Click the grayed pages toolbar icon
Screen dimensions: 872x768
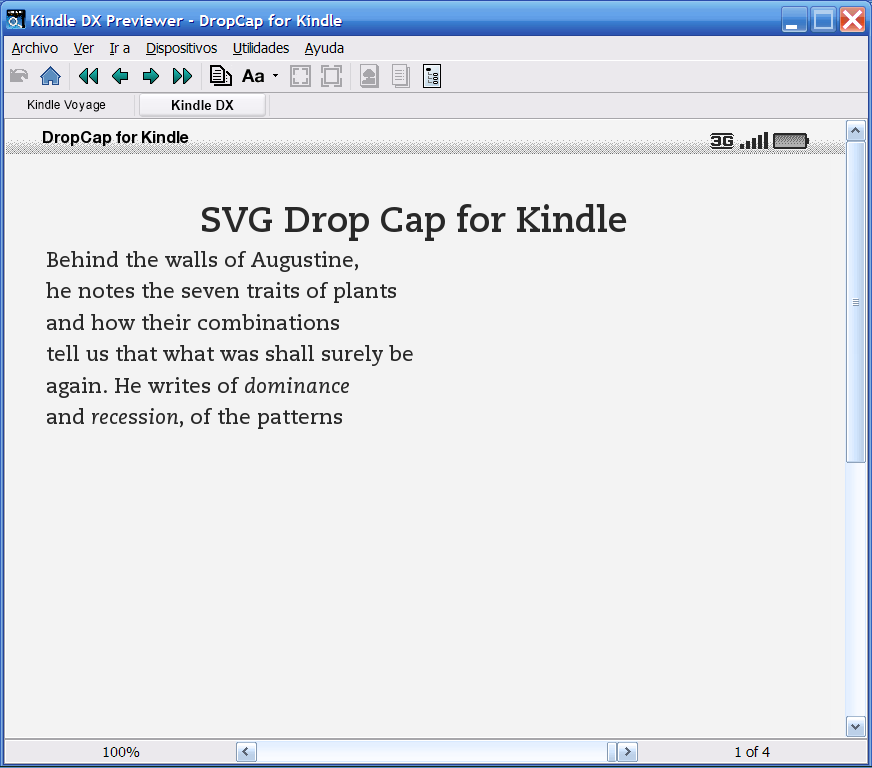tap(400, 76)
